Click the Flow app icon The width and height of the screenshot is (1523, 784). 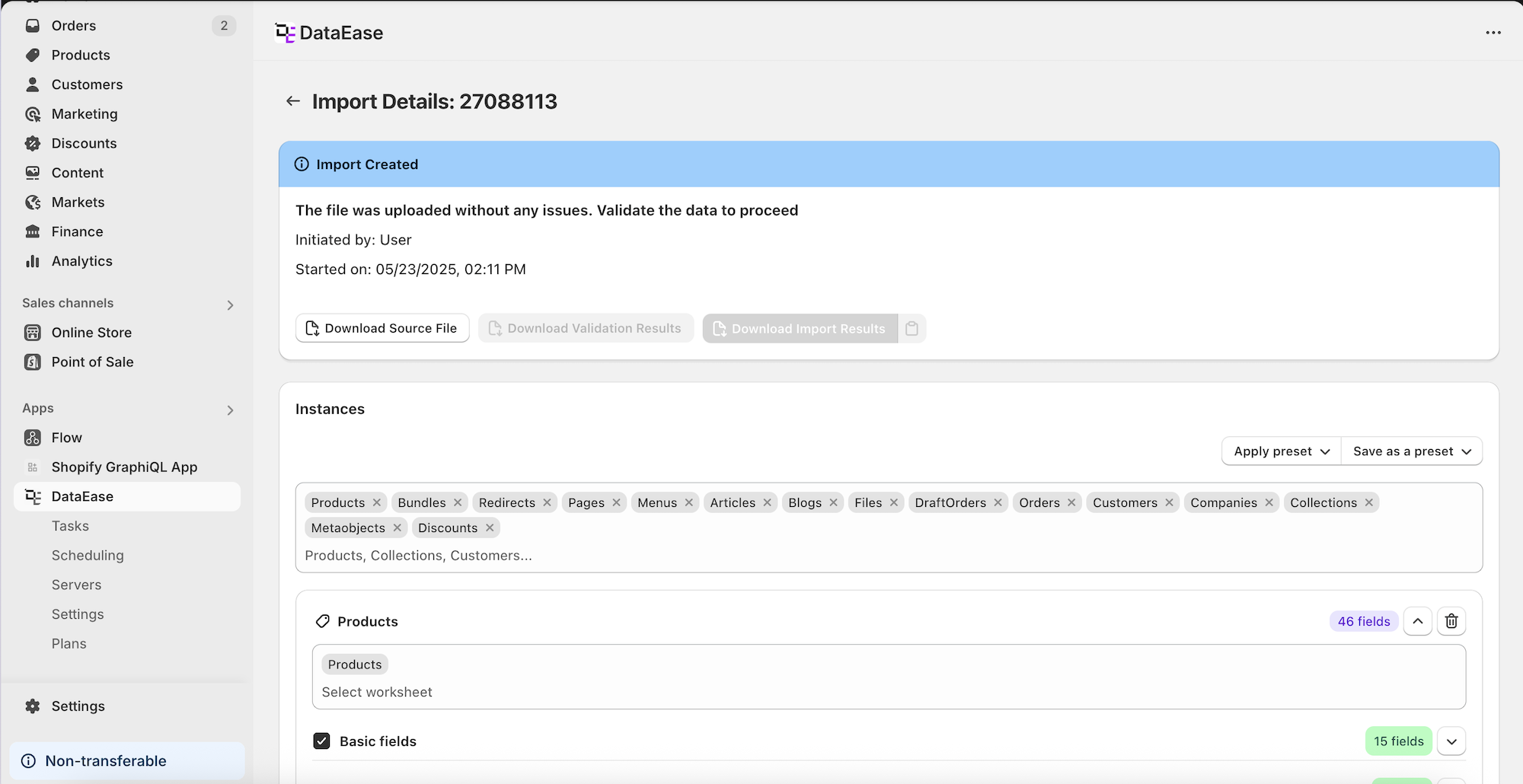tap(33, 438)
